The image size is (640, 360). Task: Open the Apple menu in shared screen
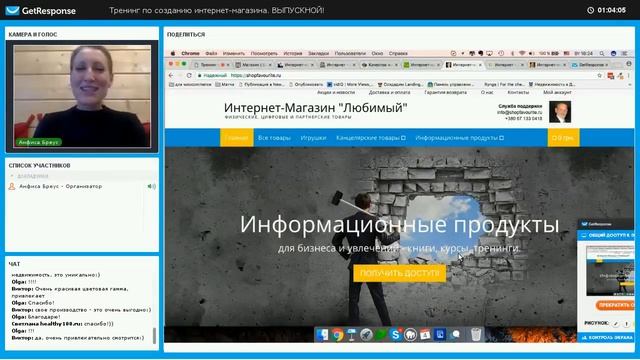pyautogui.click(x=173, y=53)
